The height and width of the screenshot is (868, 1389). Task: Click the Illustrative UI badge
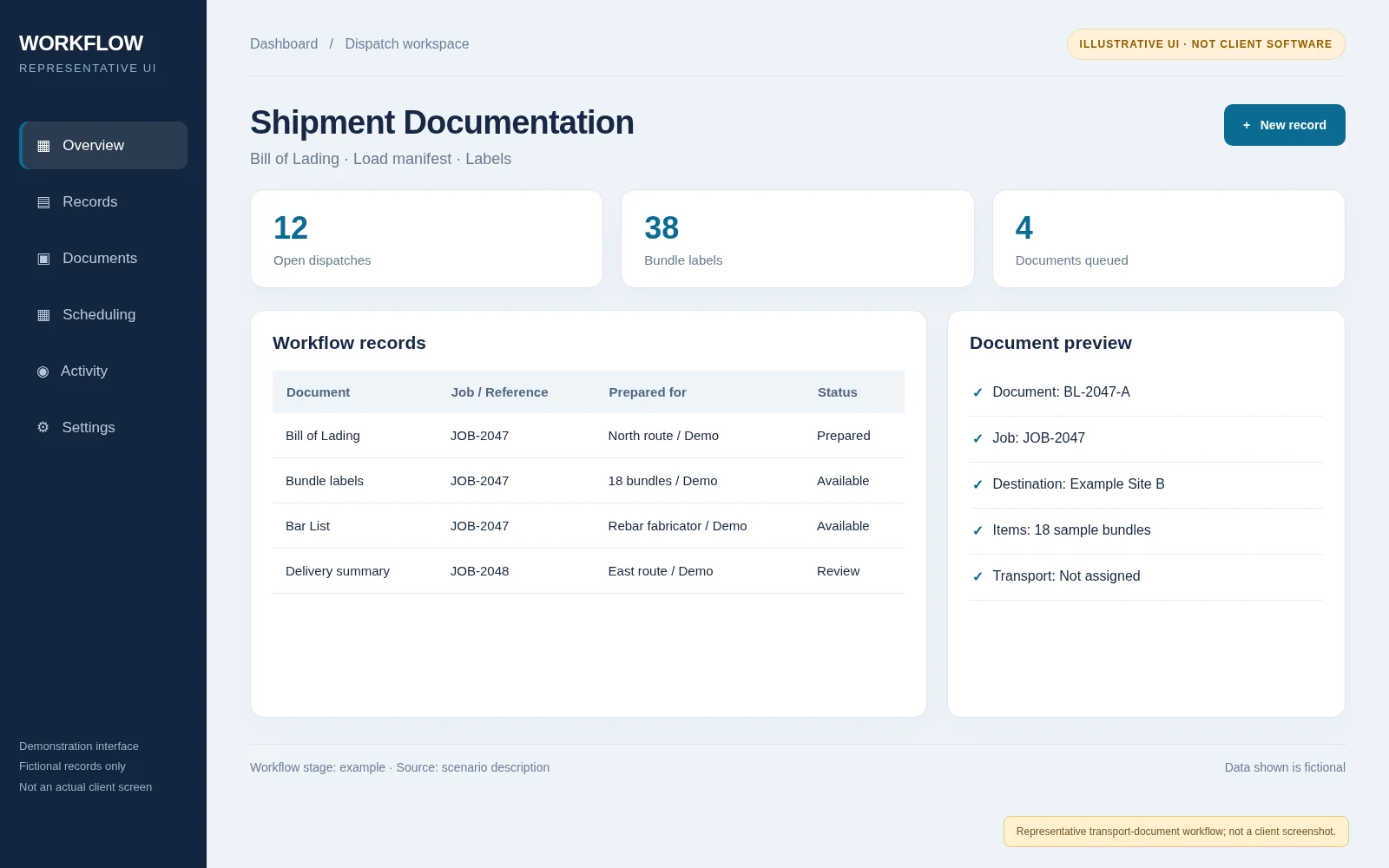pyautogui.click(x=1206, y=44)
